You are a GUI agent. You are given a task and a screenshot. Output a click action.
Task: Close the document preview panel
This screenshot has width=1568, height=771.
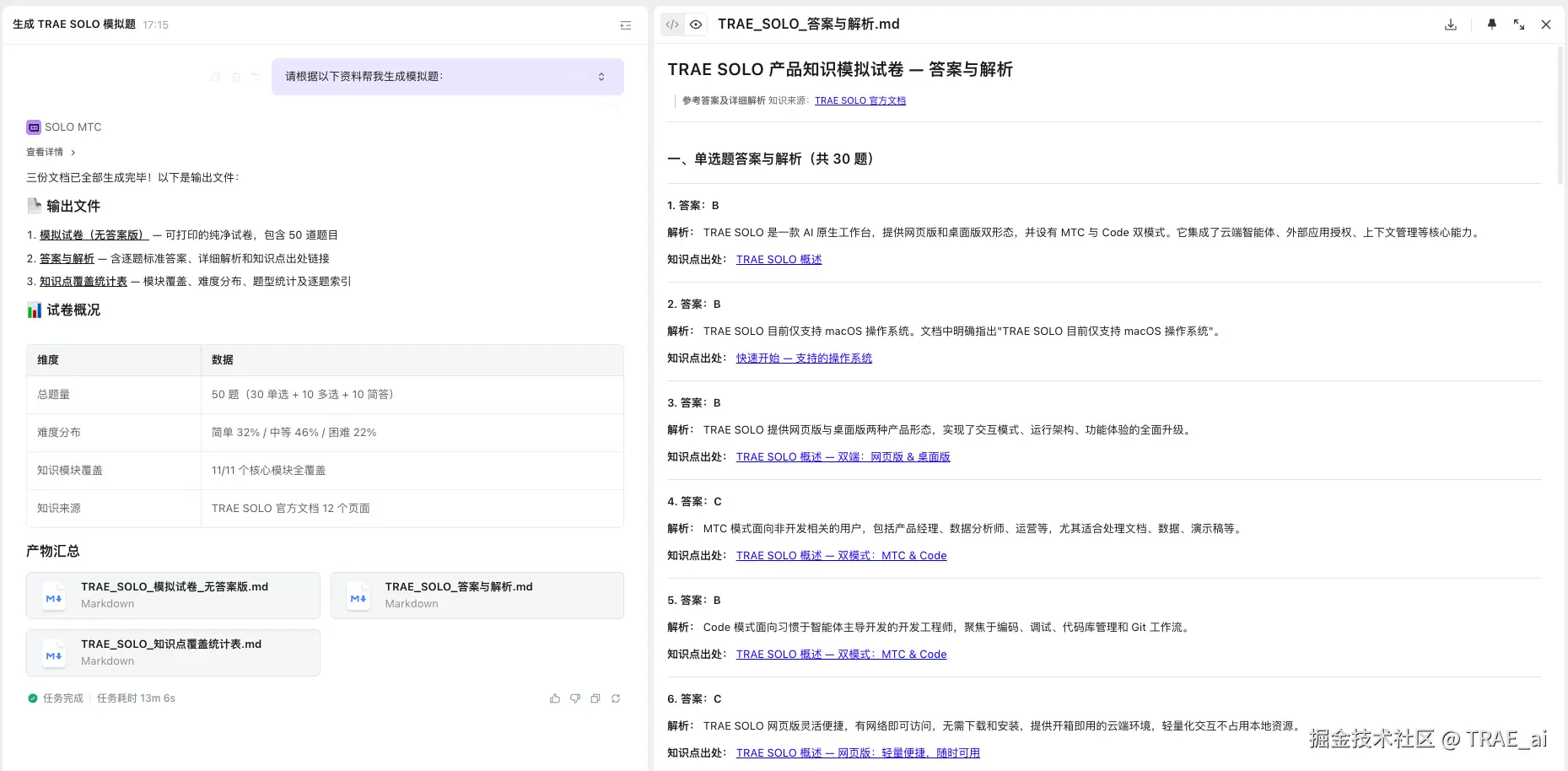[1546, 24]
